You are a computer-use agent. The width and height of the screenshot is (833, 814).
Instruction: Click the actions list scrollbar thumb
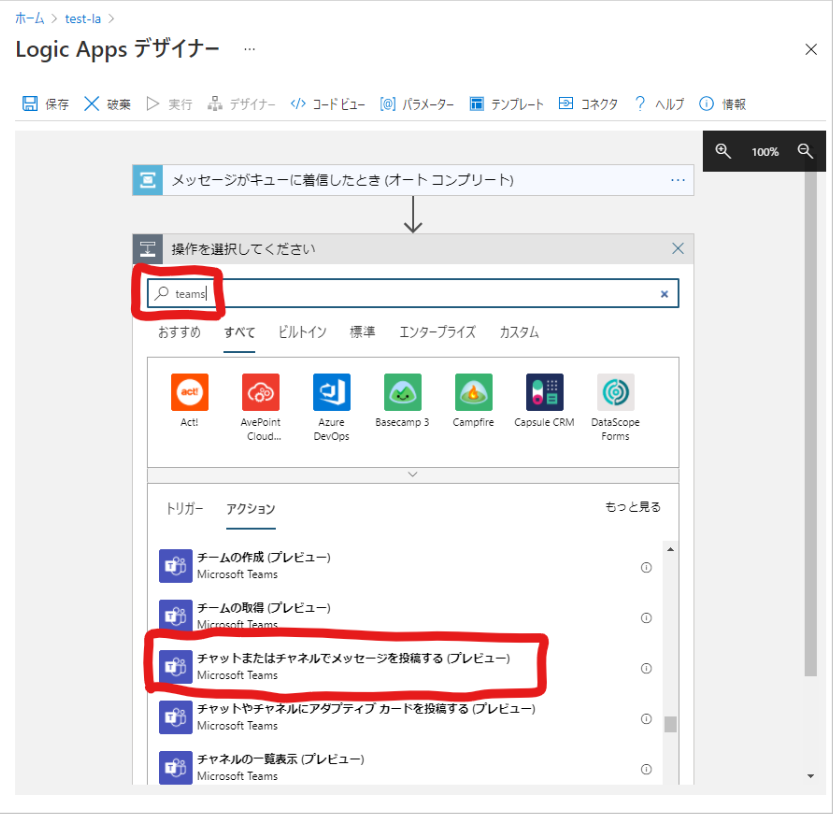coord(670,724)
